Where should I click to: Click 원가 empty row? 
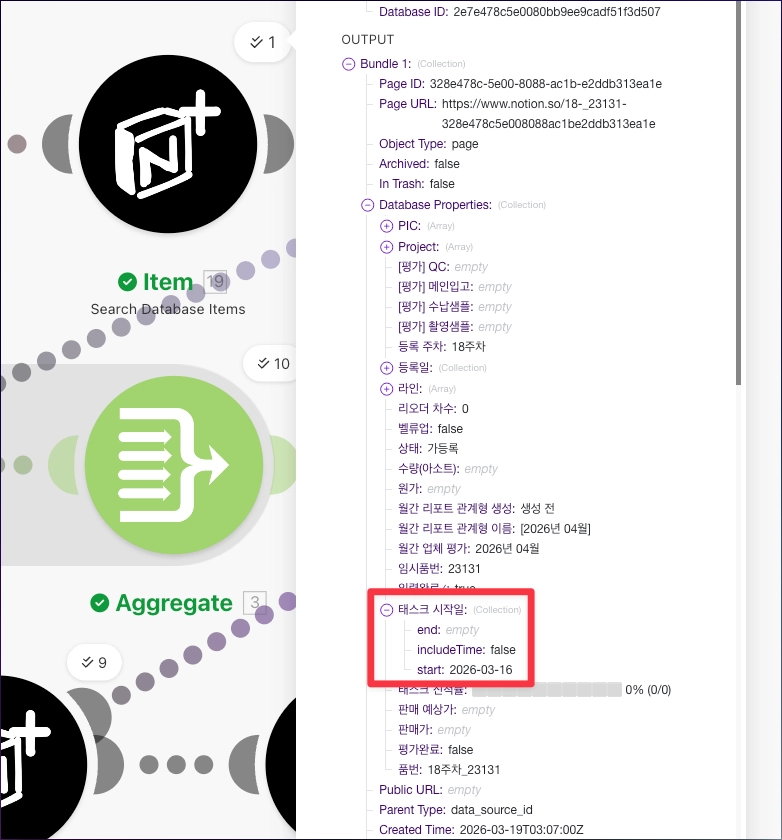(x=429, y=489)
